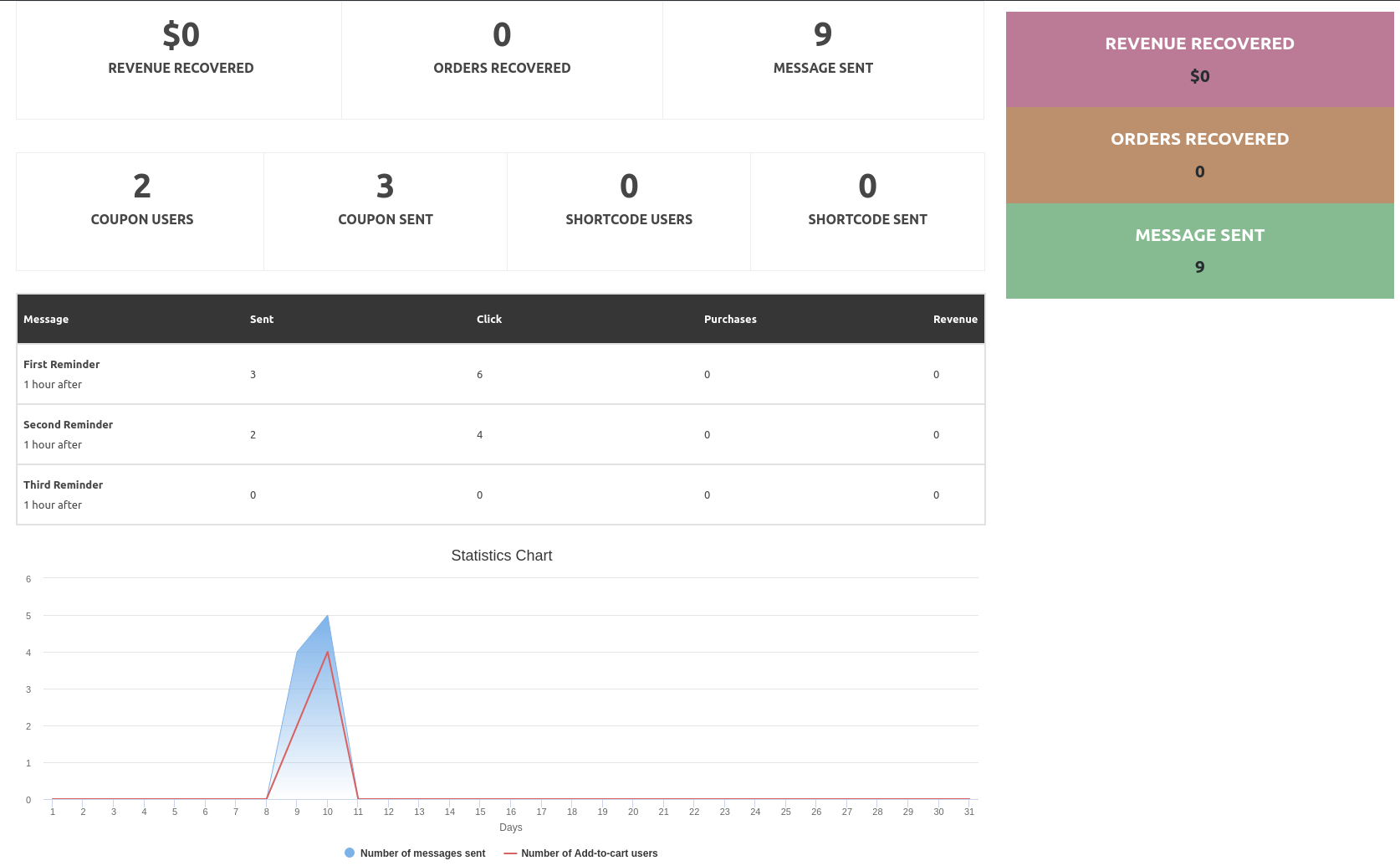
Task: Select the Third Reminder row title
Action: click(64, 485)
